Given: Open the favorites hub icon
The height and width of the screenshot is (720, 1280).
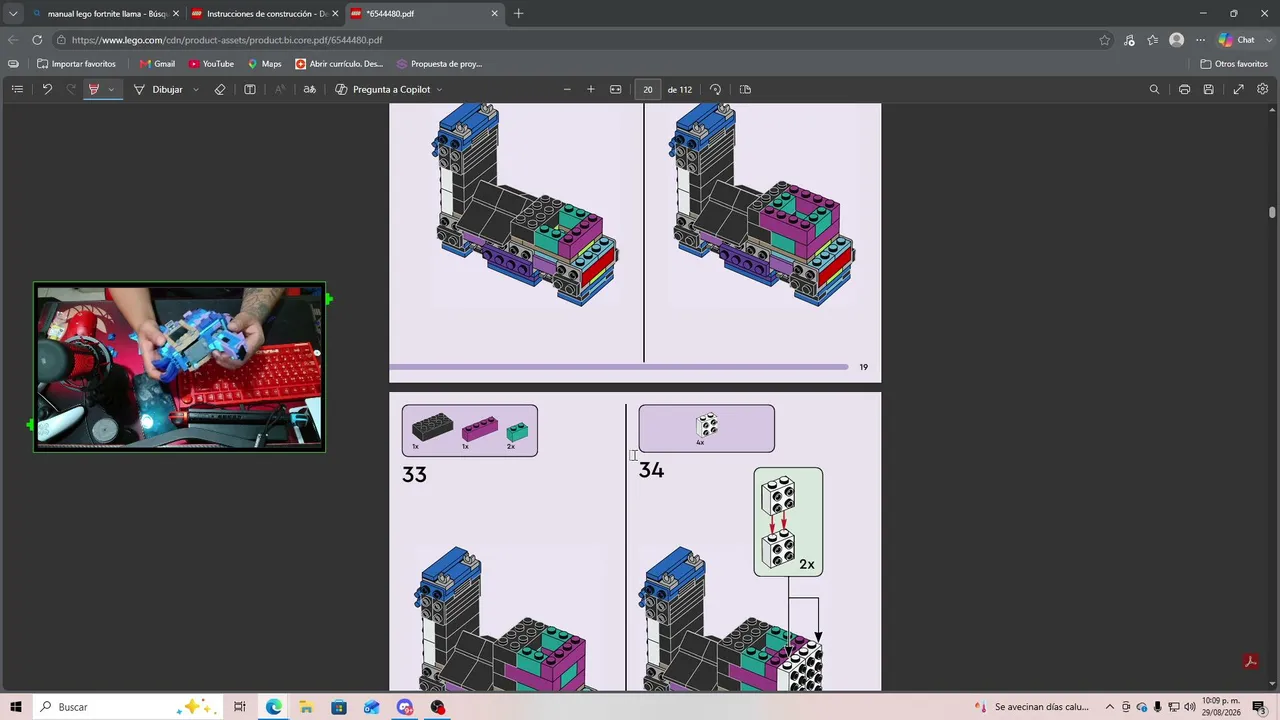Looking at the screenshot, I should point(1153,40).
